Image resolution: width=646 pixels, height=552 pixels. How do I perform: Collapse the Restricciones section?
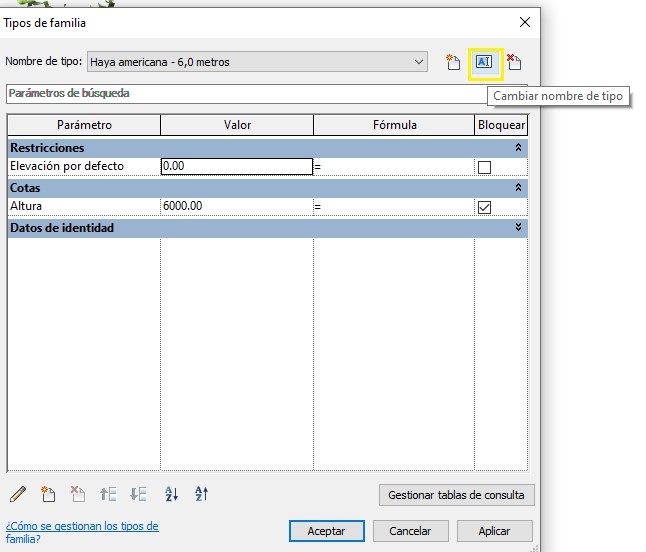pyautogui.click(x=518, y=147)
